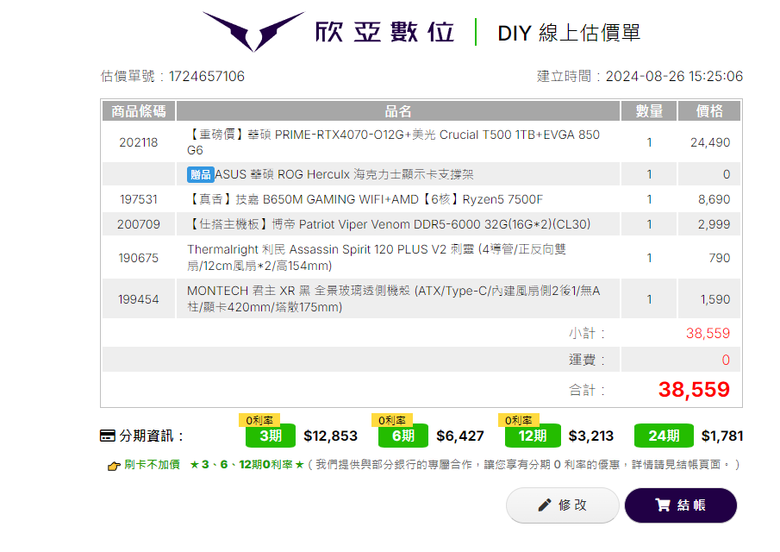Viewport: 780px width, 552px height.
Task: Click the pointing hand icon beside 刷卡不加價
Action: 114,465
